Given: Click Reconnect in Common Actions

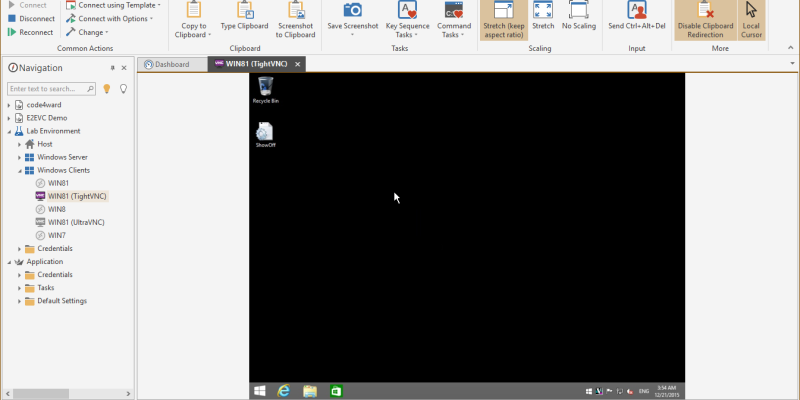Looking at the screenshot, I should (x=31, y=32).
